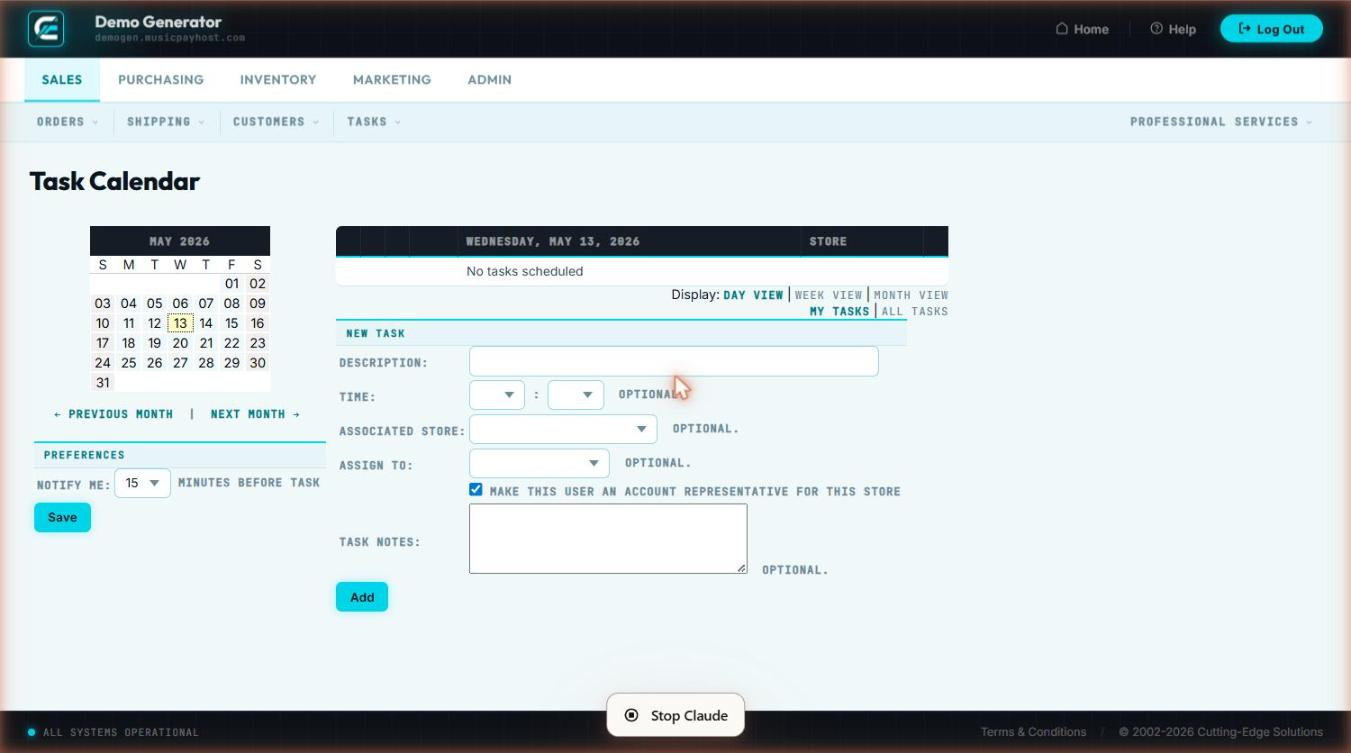Open the Marketing tab
The image size is (1351, 753).
pyautogui.click(x=392, y=80)
